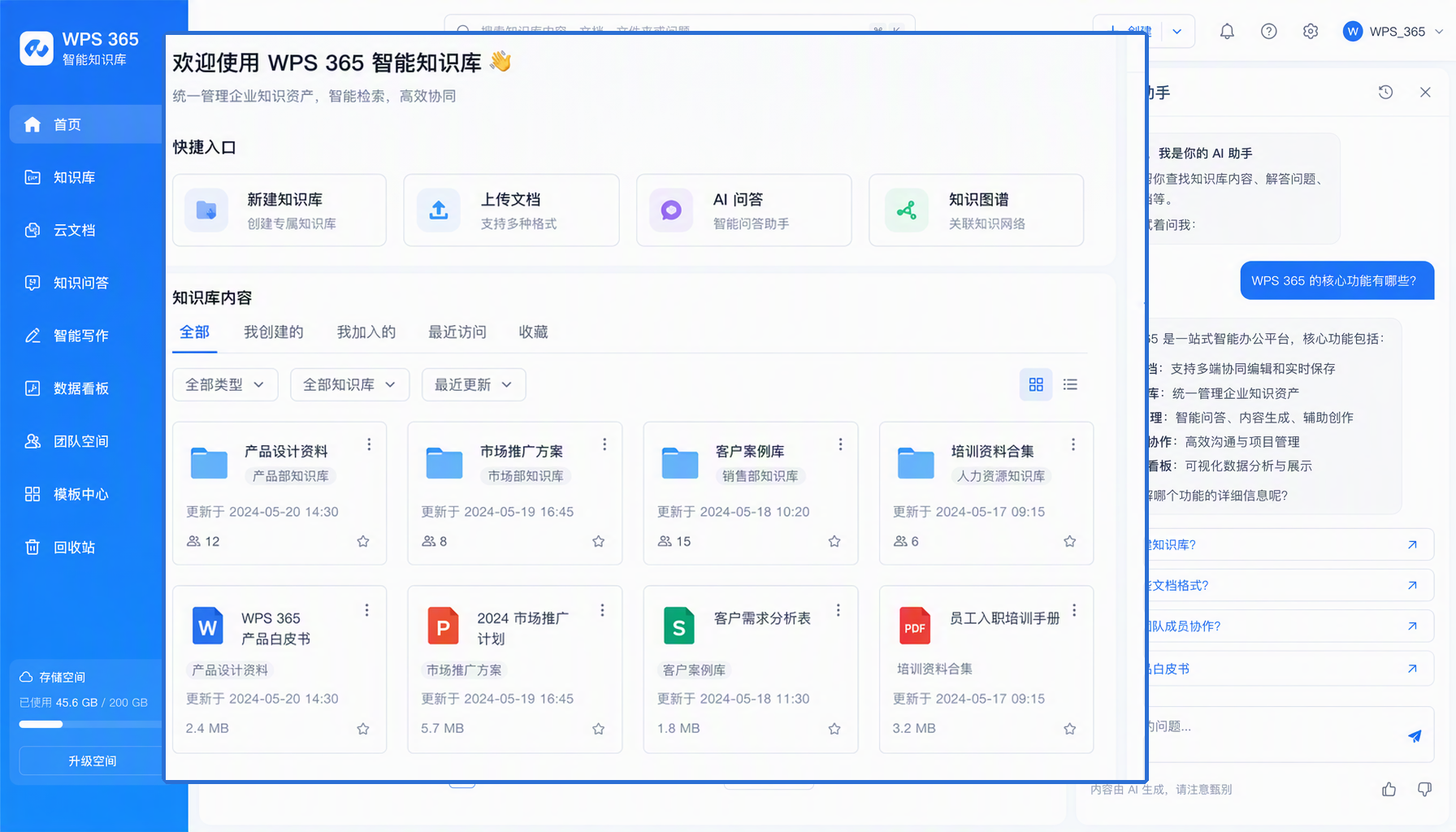Open more options for 培训资料合集

[x=1073, y=444]
